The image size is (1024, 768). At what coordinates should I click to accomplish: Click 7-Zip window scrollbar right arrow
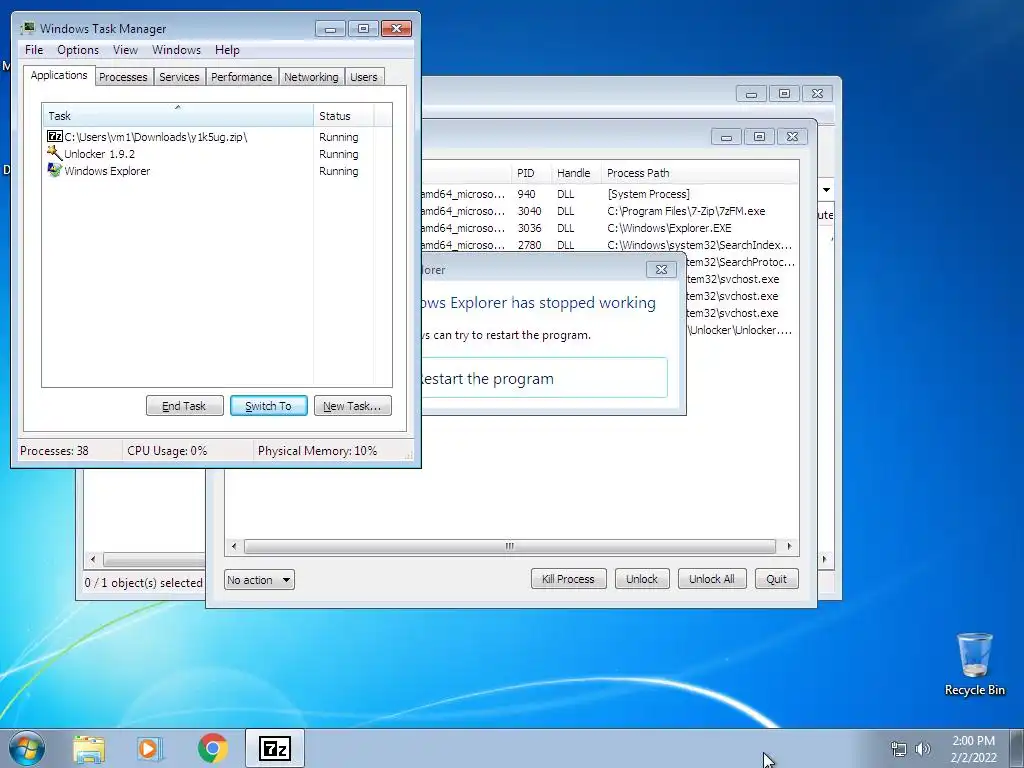(x=824, y=559)
